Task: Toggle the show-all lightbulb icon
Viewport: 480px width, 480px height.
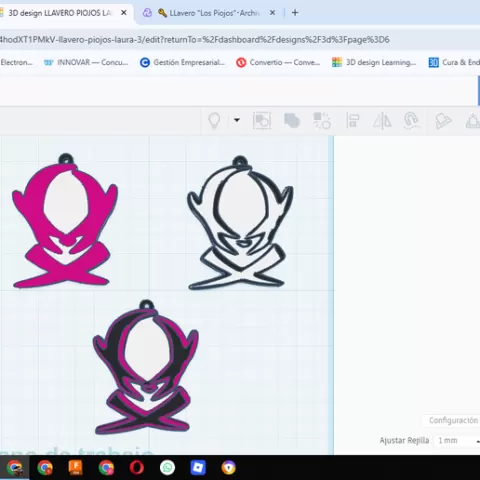Action: [214, 120]
